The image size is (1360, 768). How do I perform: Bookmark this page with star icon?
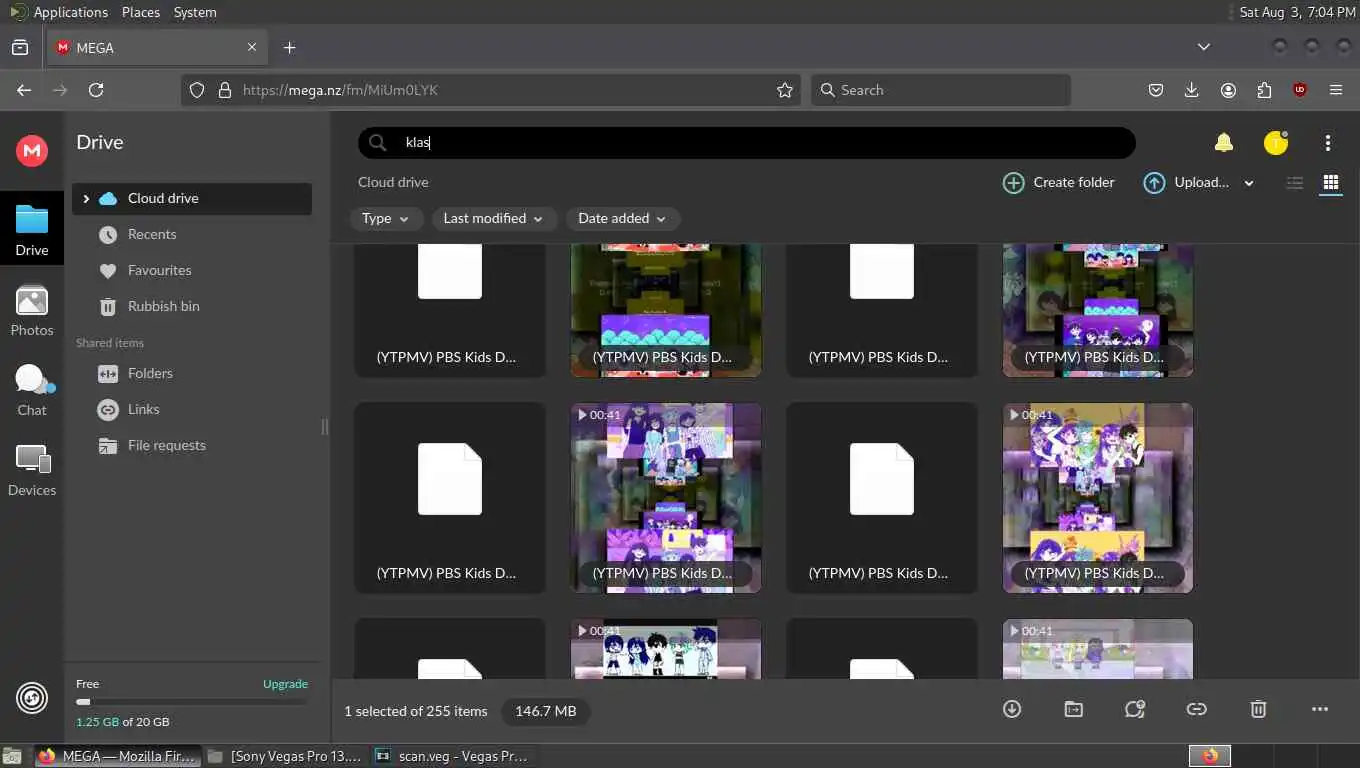(x=785, y=90)
